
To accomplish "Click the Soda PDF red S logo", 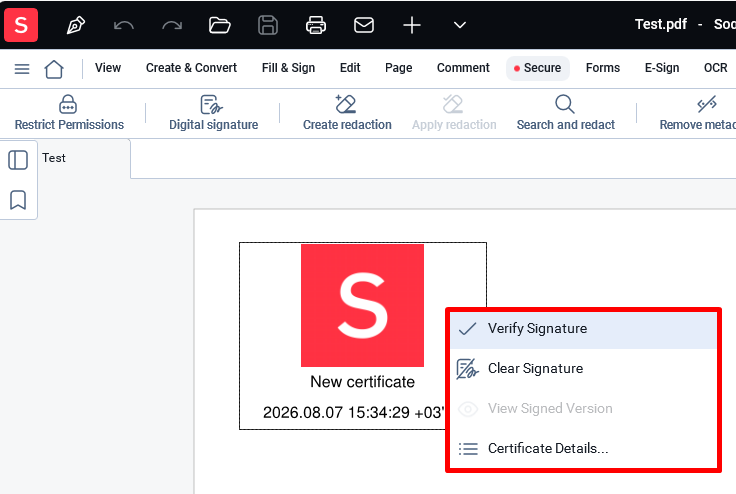I will tap(21, 24).
